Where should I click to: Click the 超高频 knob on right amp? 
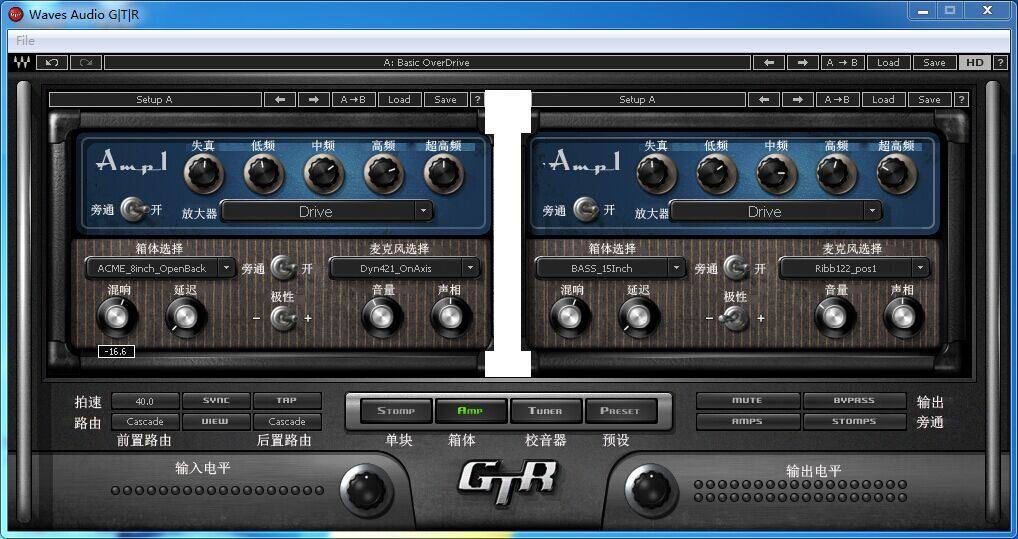[x=897, y=173]
